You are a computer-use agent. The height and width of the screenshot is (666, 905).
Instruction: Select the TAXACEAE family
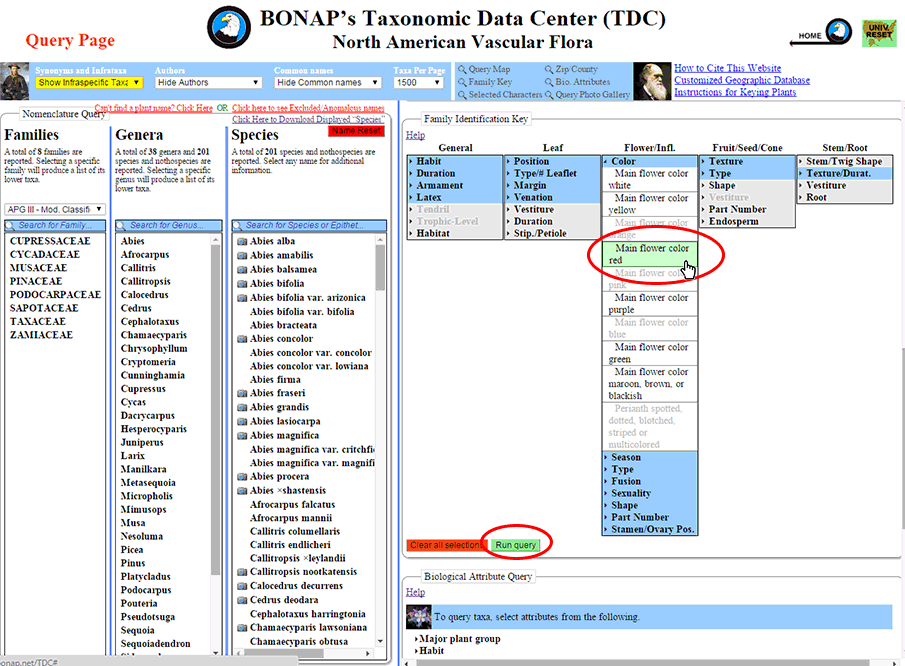(38, 321)
